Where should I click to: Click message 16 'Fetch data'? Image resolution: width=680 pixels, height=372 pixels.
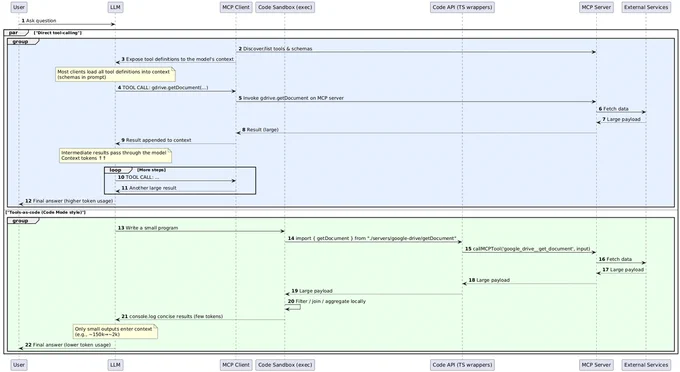click(615, 259)
